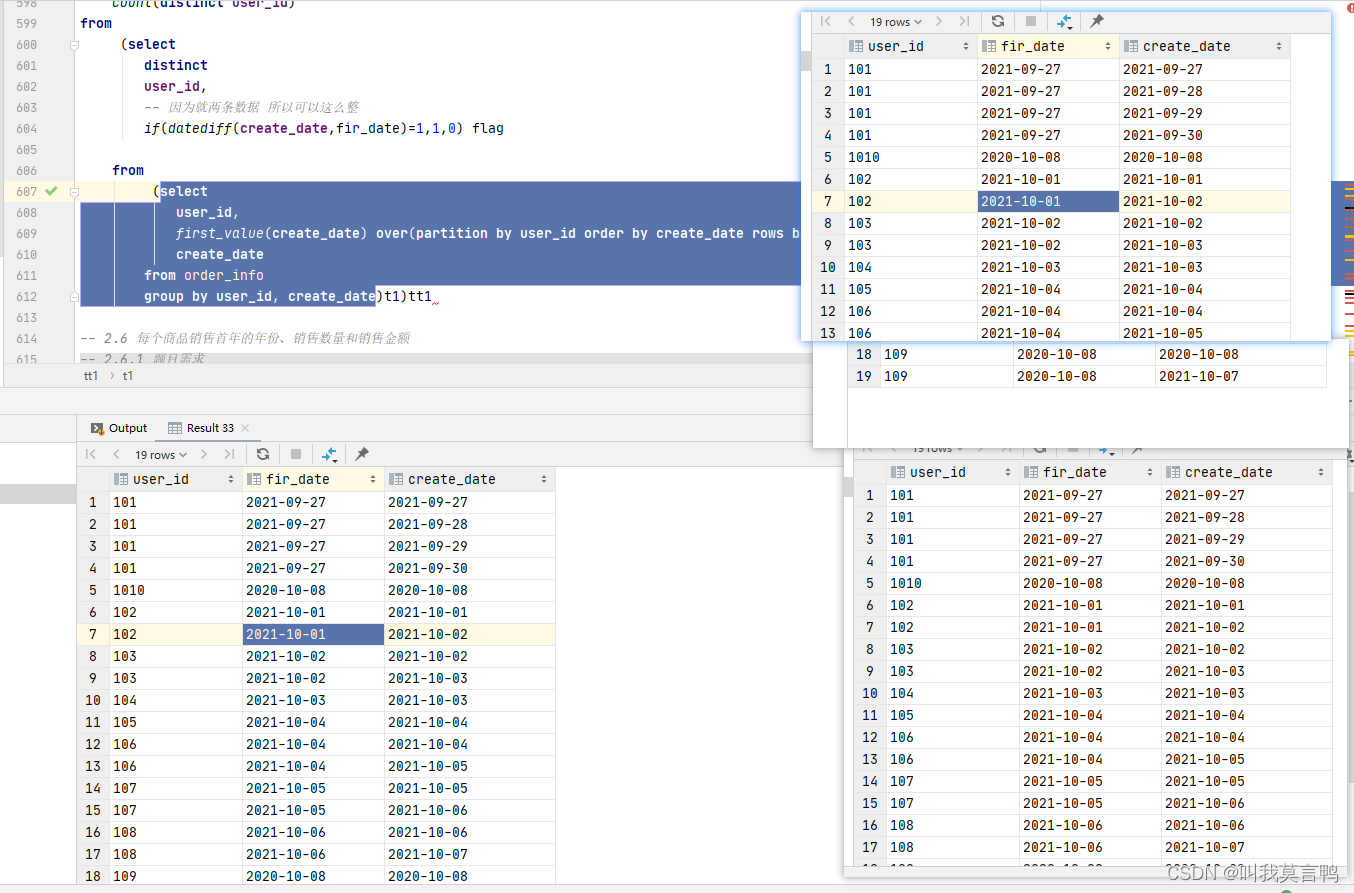Go to next page in top popup grid
Viewport: 1354px width, 893px height.
point(939,21)
